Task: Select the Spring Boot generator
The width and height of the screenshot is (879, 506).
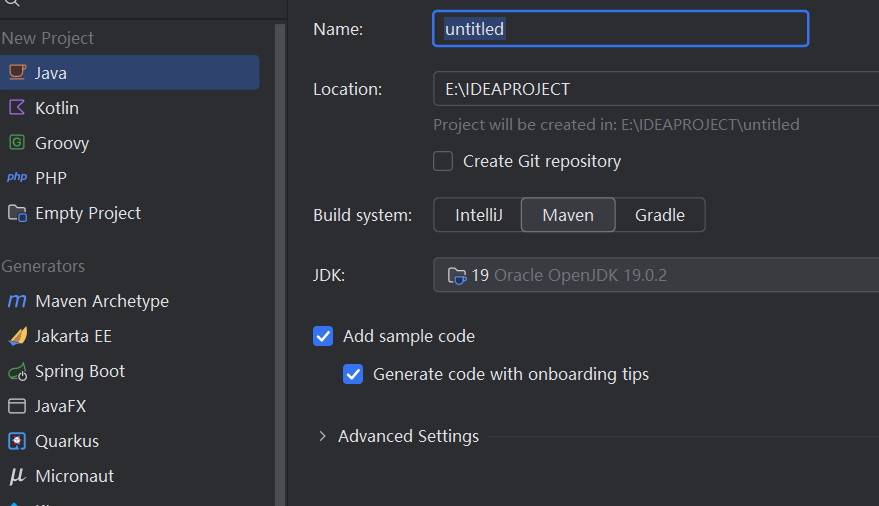Action: tap(129, 371)
